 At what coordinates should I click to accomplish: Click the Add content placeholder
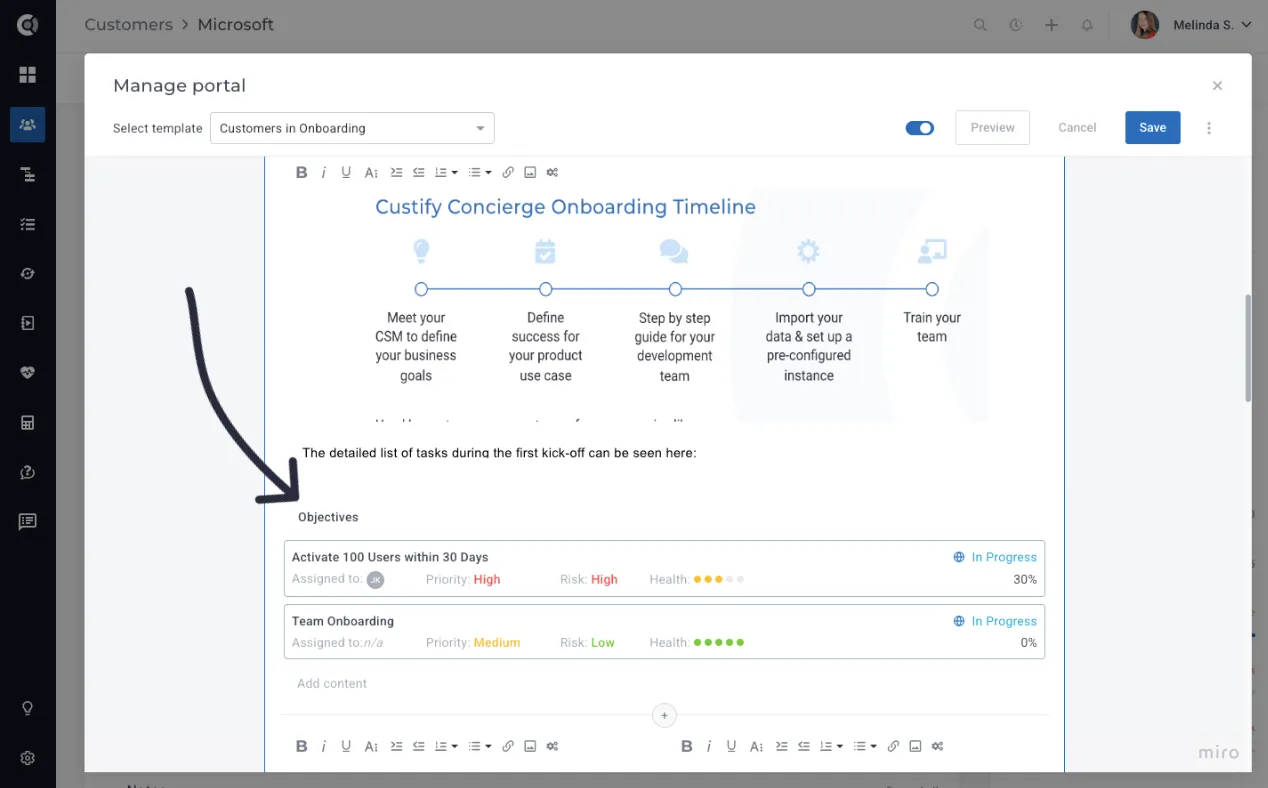[332, 684]
